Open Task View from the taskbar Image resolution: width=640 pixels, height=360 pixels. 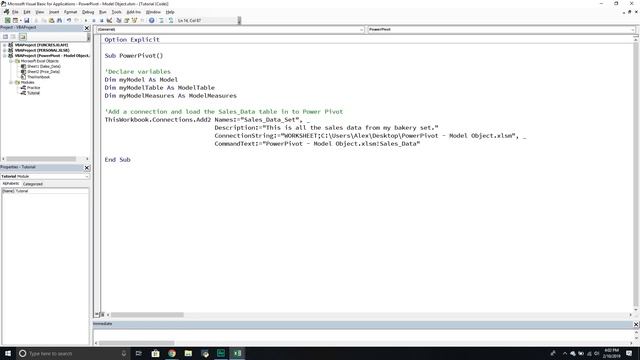139,353
